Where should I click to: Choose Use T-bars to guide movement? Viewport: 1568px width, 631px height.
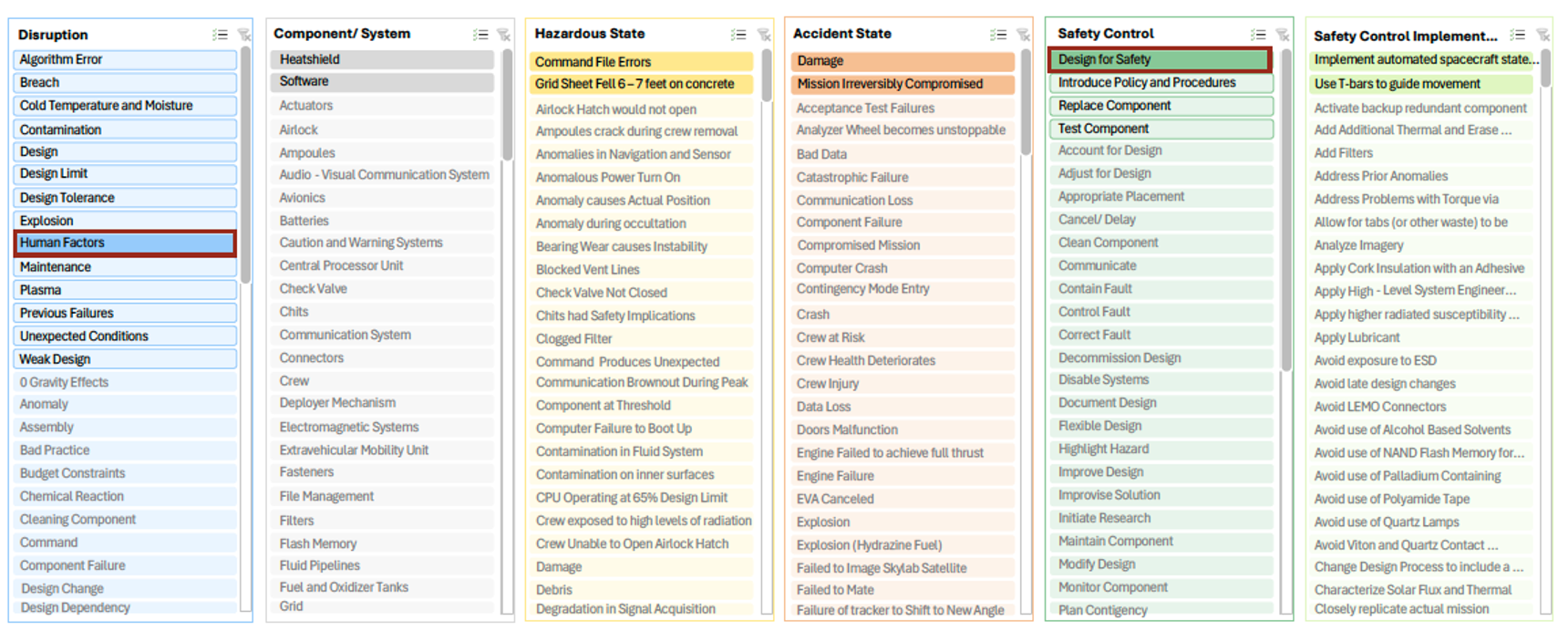[1421, 84]
